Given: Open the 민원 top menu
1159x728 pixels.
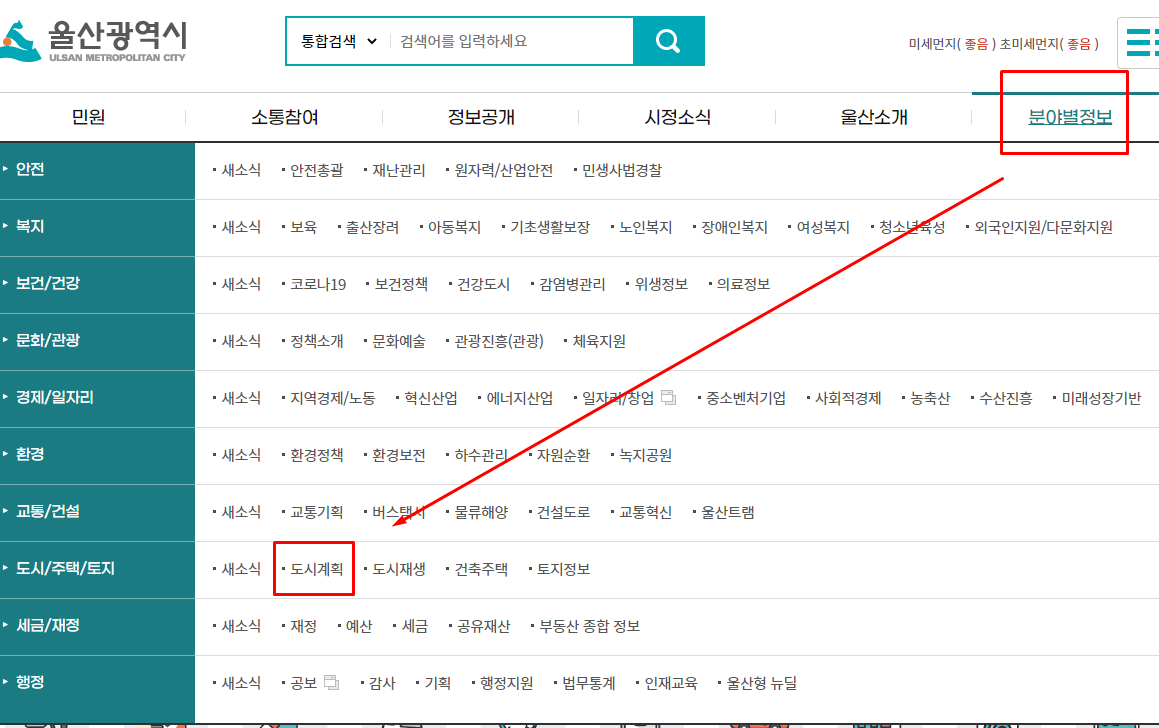Looking at the screenshot, I should point(89,117).
